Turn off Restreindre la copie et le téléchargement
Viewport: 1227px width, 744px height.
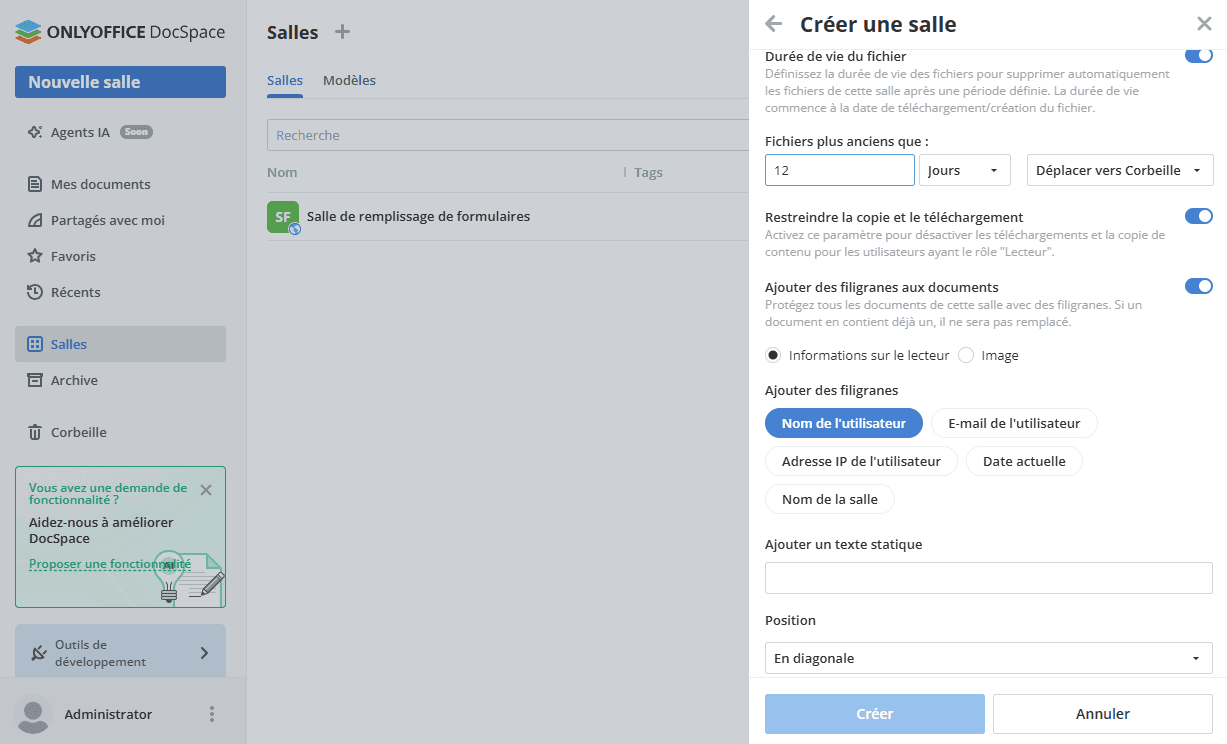[x=1198, y=216]
